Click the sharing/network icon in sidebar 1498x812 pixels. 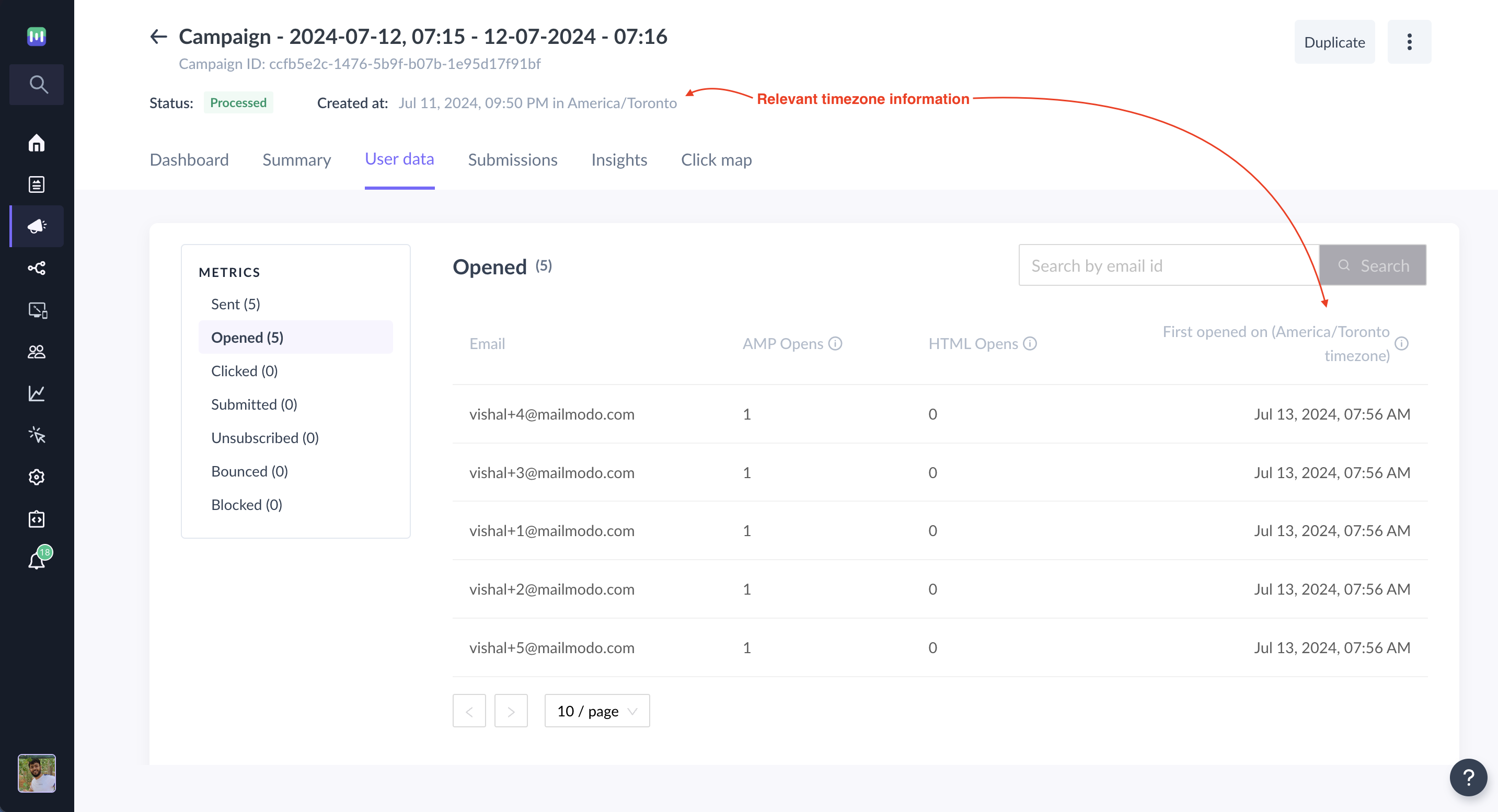[x=38, y=268]
